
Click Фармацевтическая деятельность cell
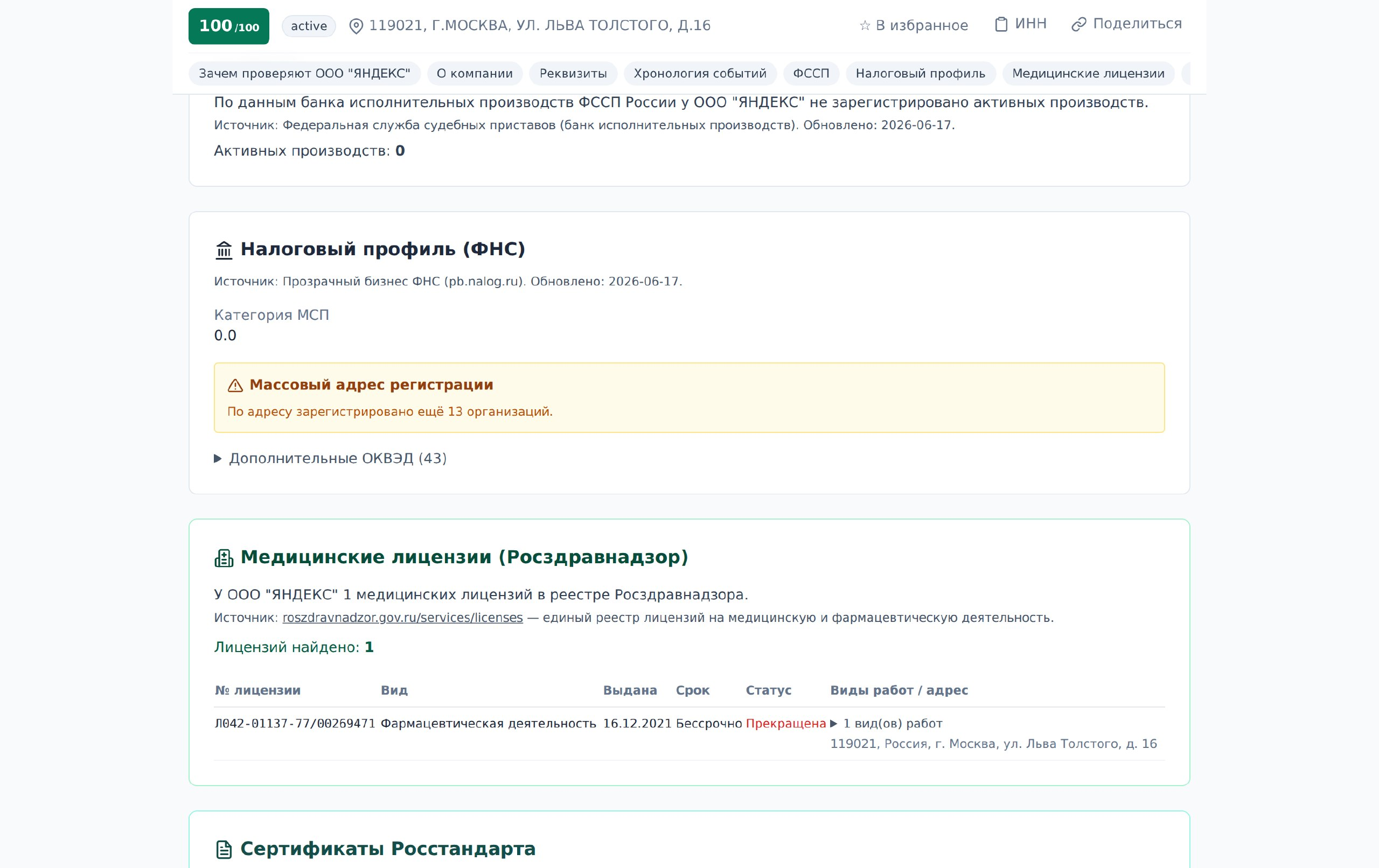(489, 724)
